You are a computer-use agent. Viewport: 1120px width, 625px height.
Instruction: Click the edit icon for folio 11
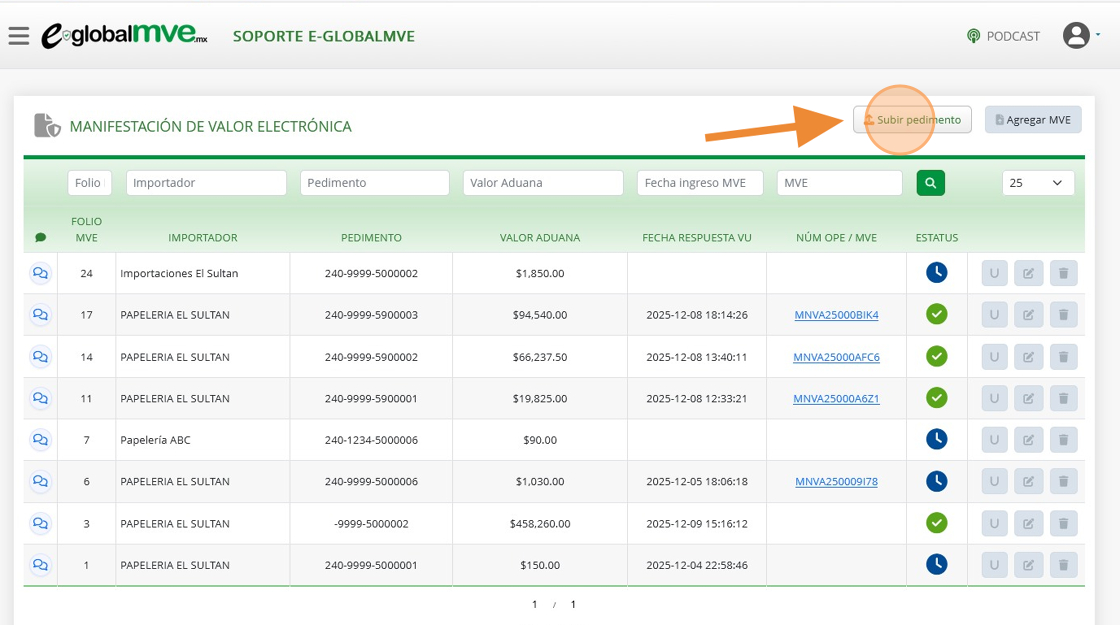[x=1029, y=398]
